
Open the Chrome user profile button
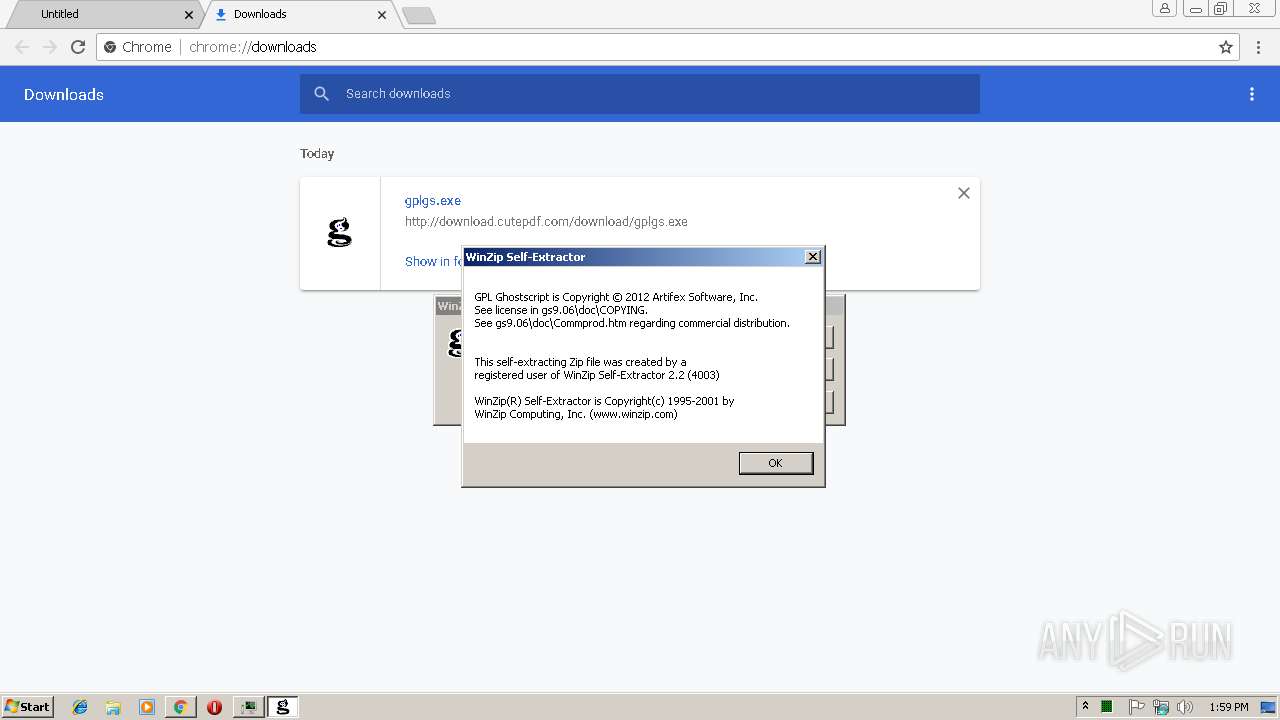tap(1165, 9)
